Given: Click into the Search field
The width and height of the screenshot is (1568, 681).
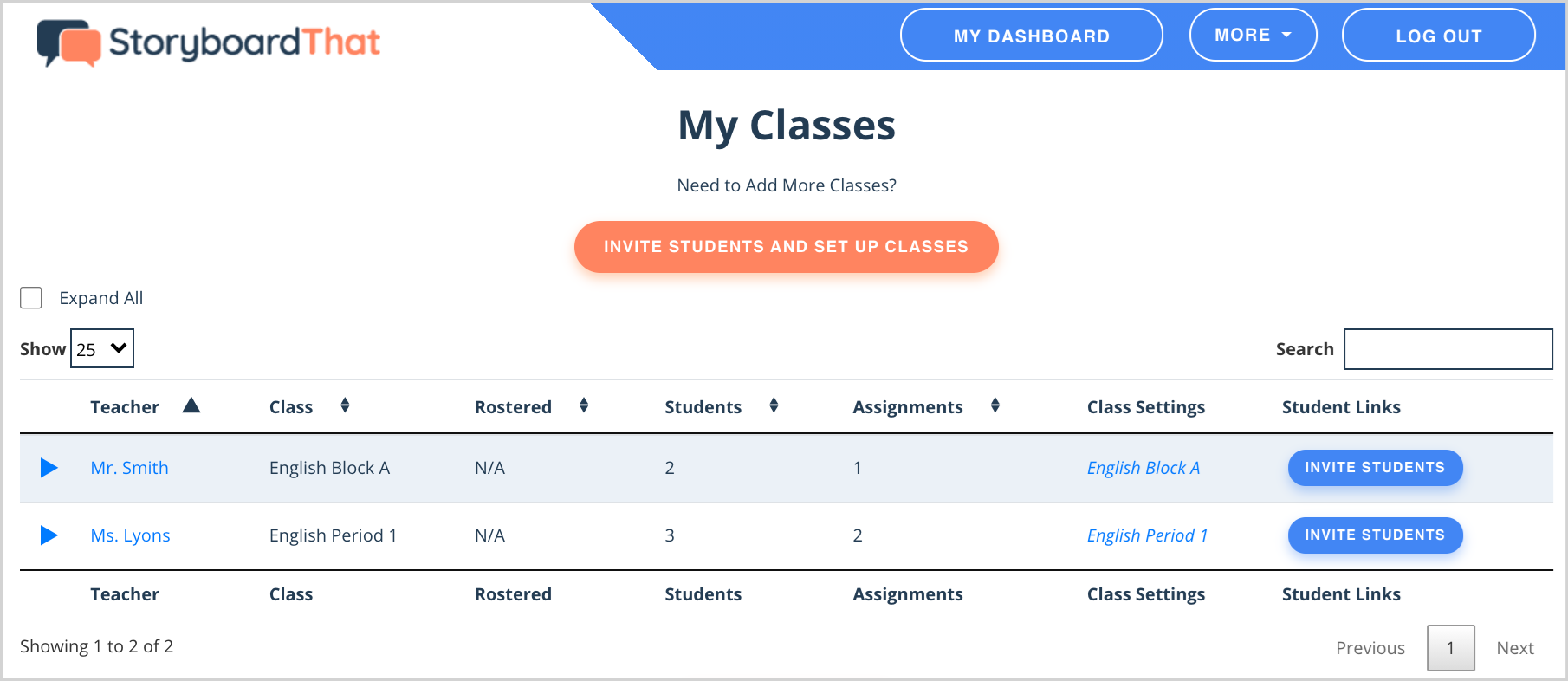Looking at the screenshot, I should 1448,349.
